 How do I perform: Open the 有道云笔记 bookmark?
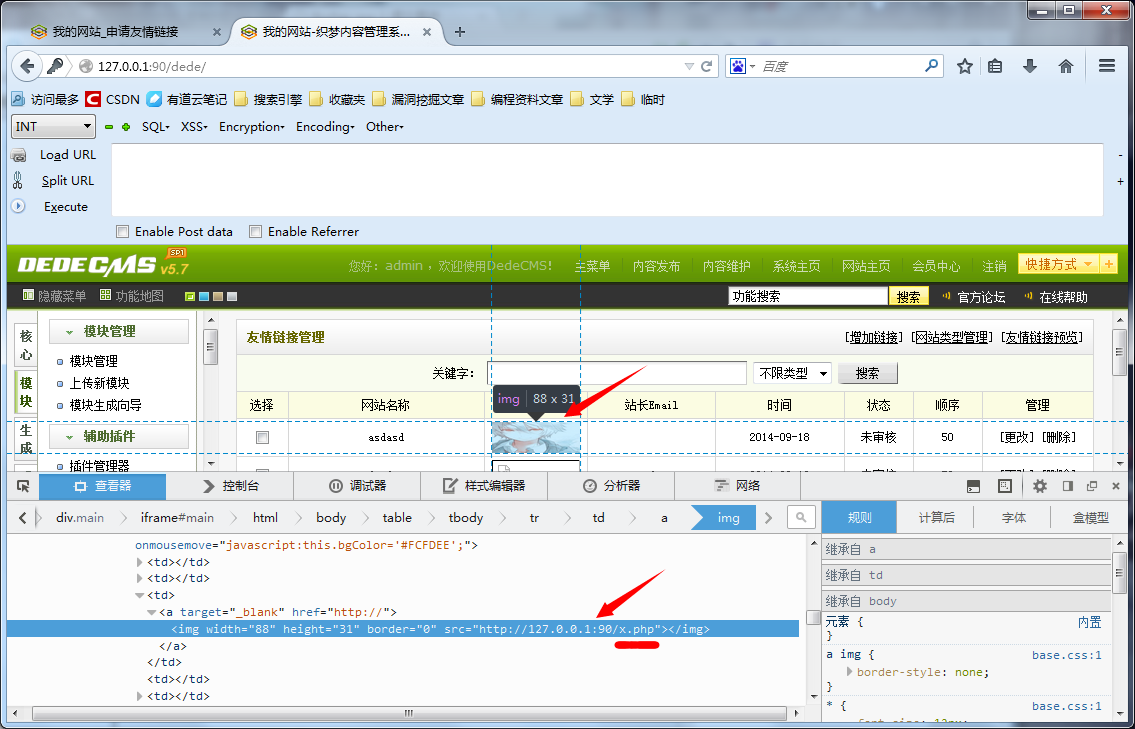tap(187, 99)
